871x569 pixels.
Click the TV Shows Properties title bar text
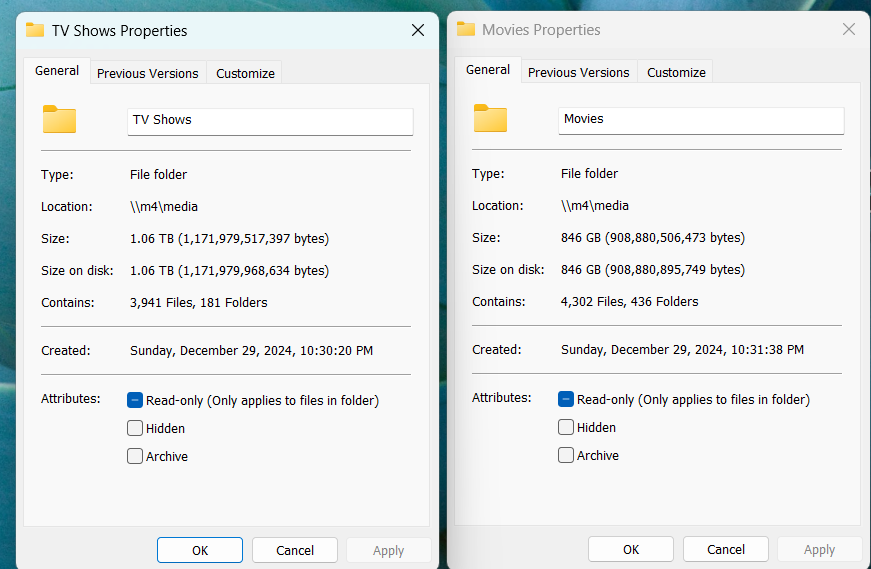(119, 31)
